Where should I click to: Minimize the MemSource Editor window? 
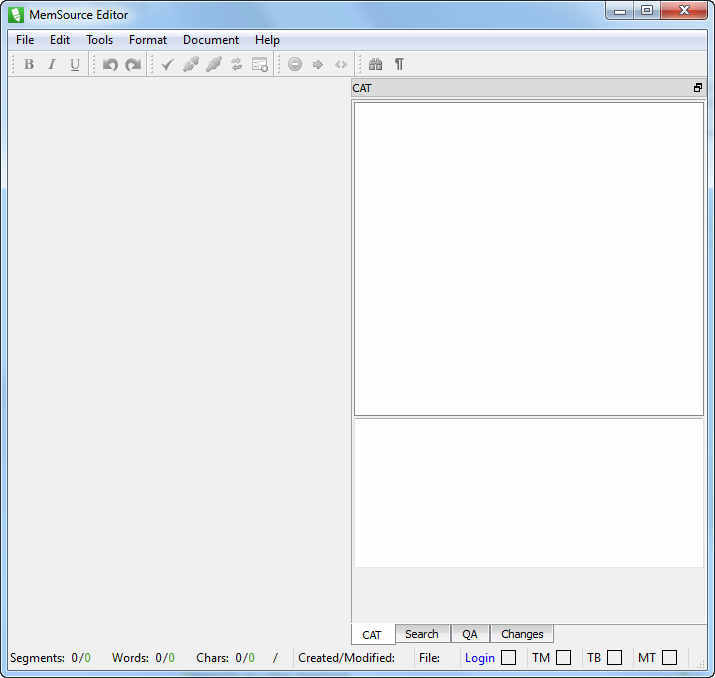pos(620,11)
